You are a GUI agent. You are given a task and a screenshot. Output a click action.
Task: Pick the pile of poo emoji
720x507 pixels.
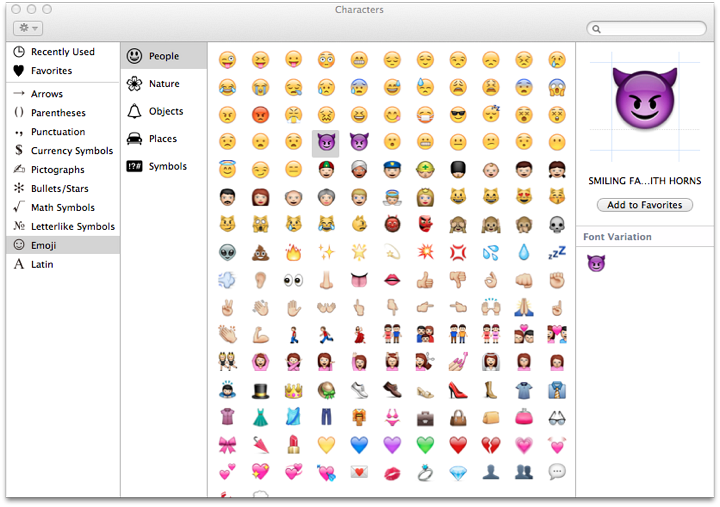coord(260,253)
